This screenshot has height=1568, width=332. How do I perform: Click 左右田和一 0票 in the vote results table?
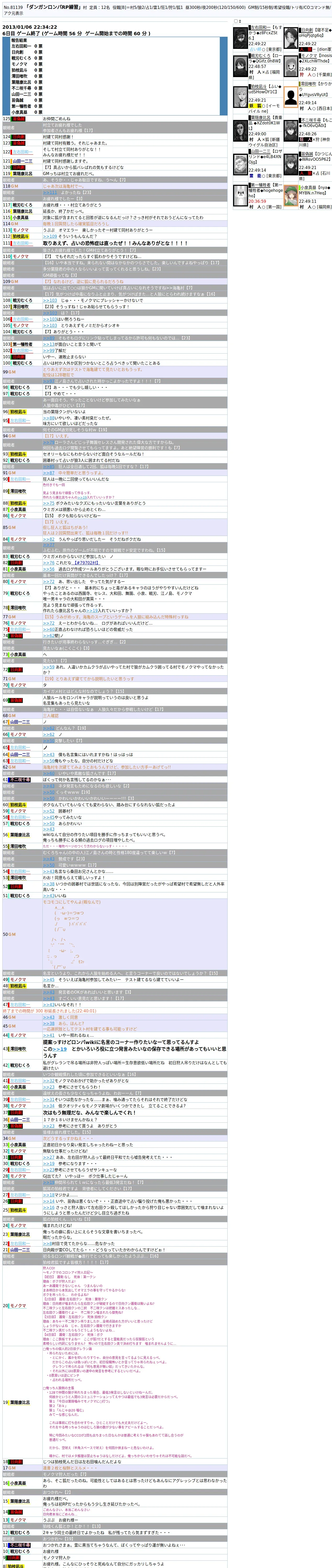[27, 46]
